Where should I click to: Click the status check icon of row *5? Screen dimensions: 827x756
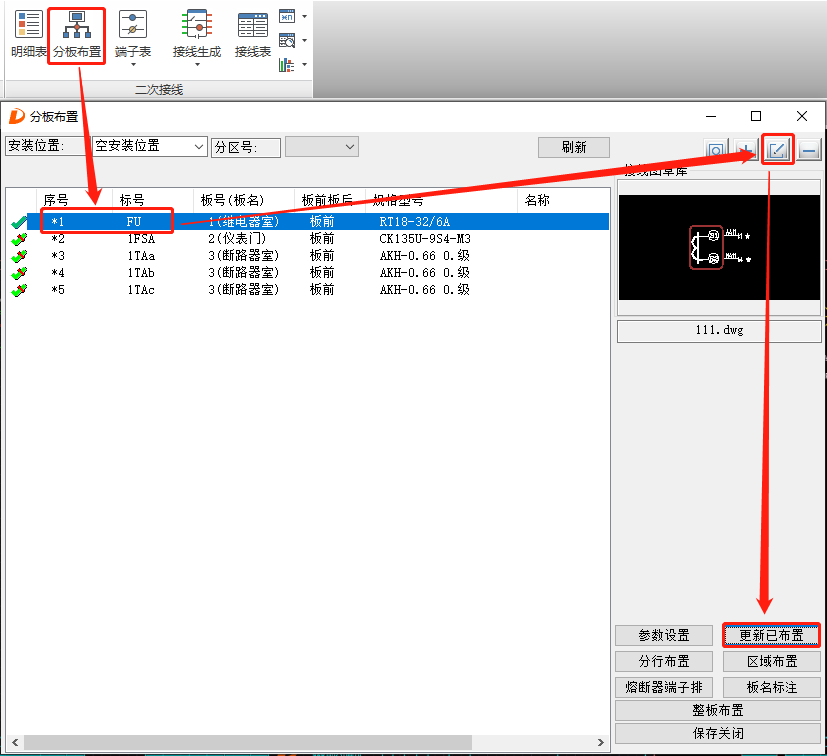point(19,290)
